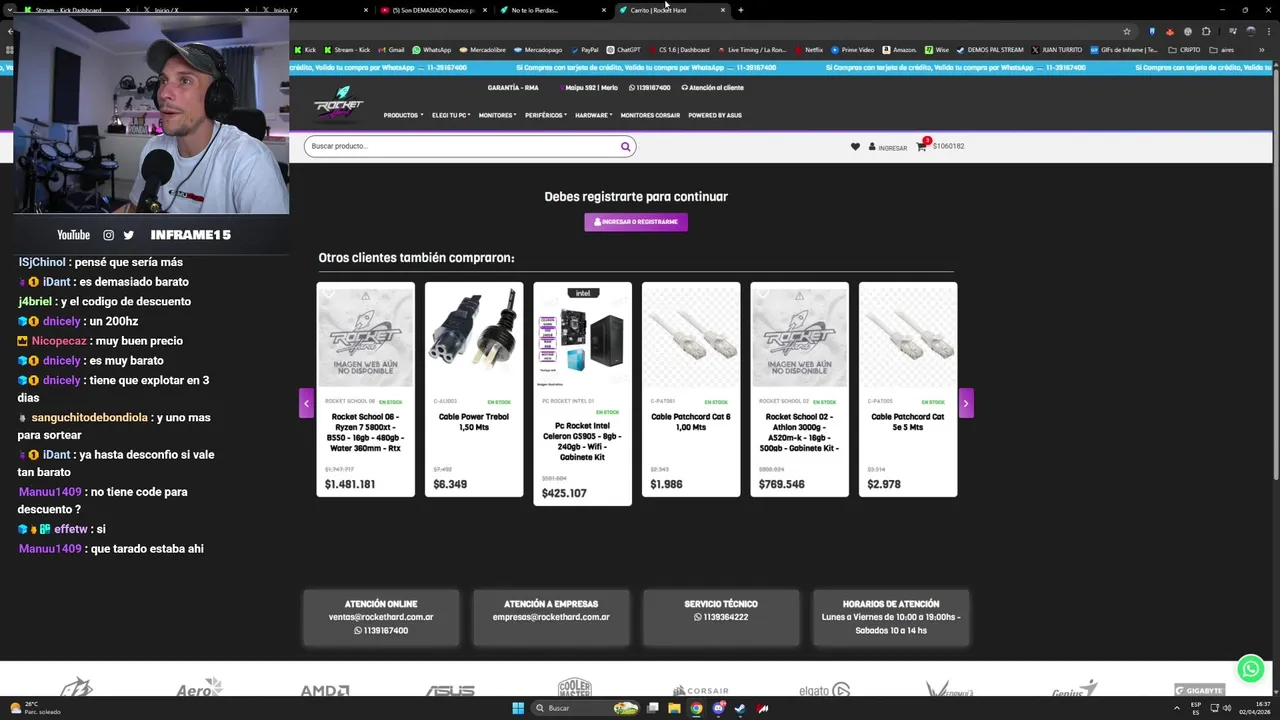Open Mercadolibre bookmark
The image size is (1280, 720).
(x=482, y=49)
